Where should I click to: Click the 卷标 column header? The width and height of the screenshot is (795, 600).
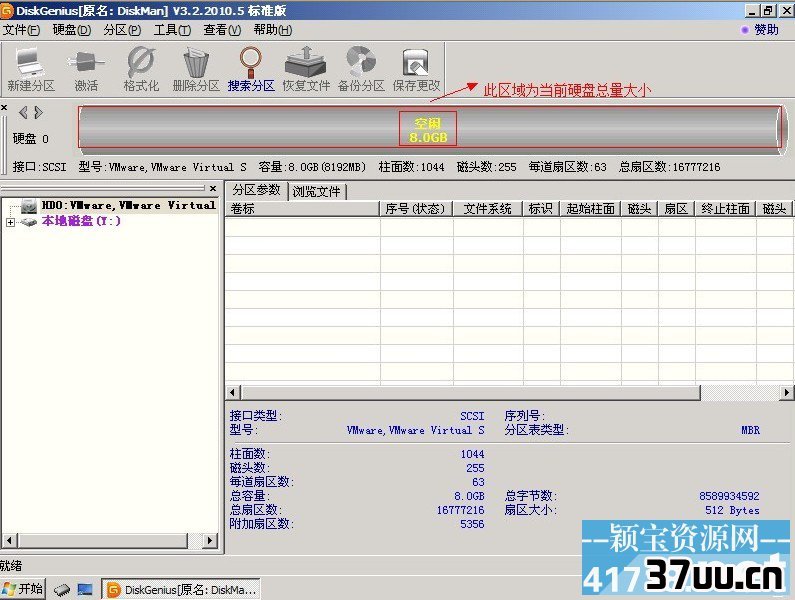point(303,209)
